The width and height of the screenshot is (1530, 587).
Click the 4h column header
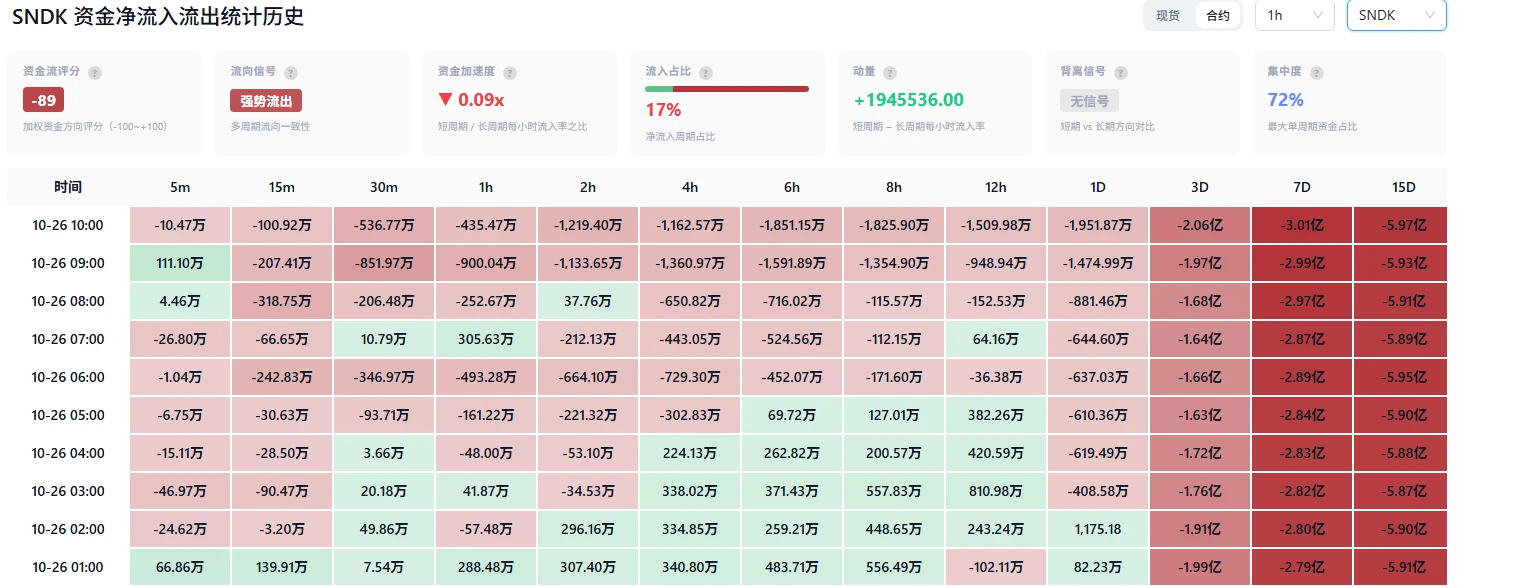point(690,187)
